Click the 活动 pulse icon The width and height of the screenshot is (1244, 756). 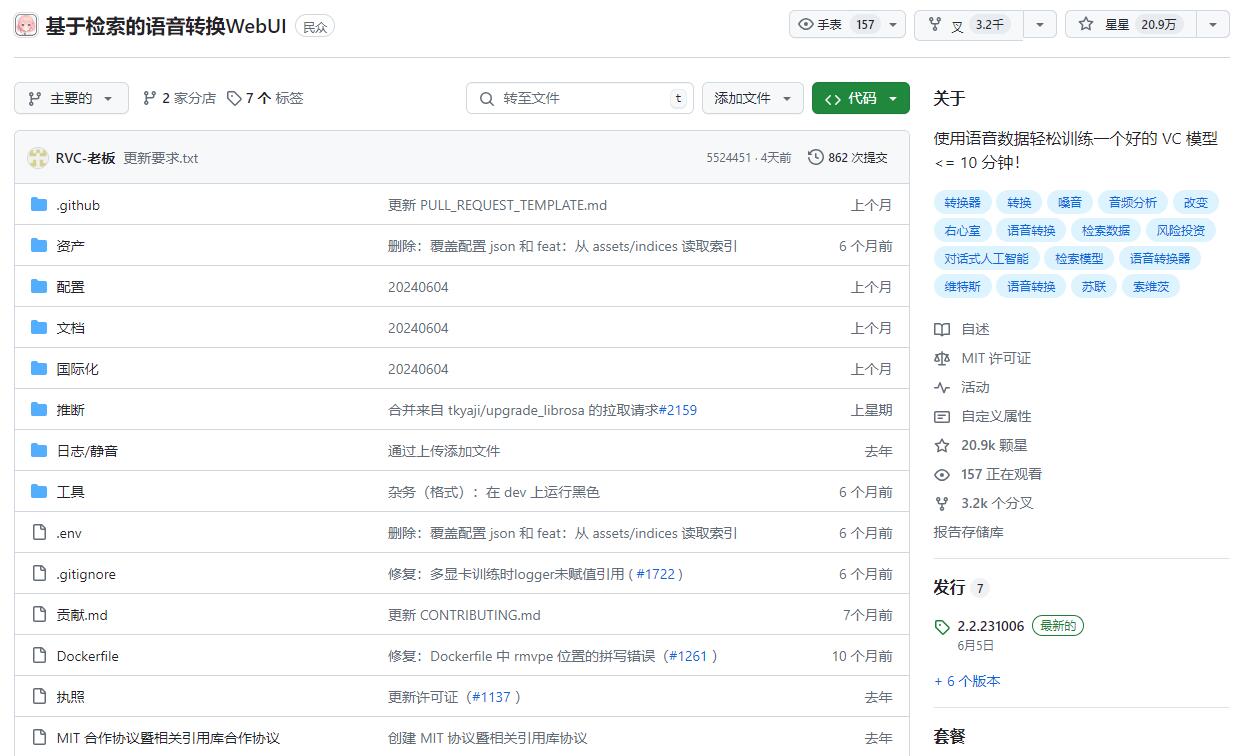pyautogui.click(x=942, y=387)
